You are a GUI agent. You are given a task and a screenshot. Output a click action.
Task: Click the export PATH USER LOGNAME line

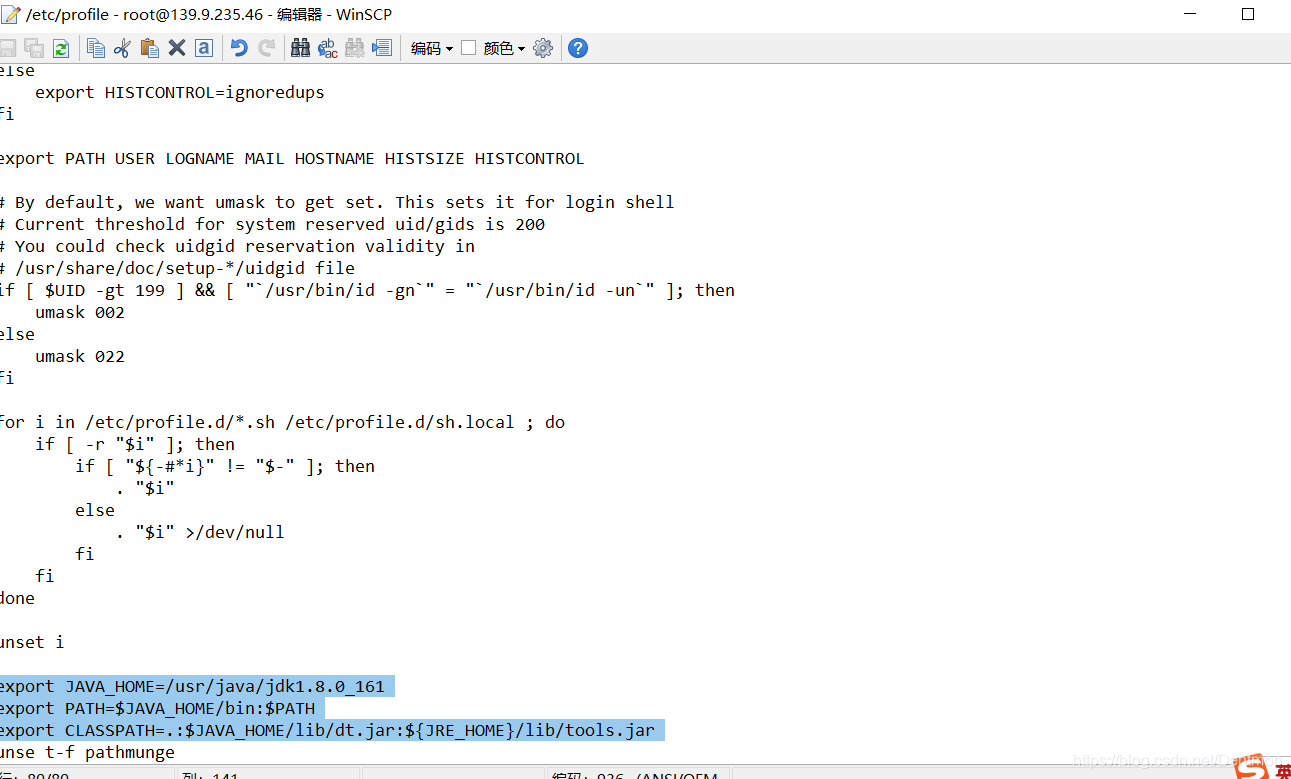pos(291,158)
